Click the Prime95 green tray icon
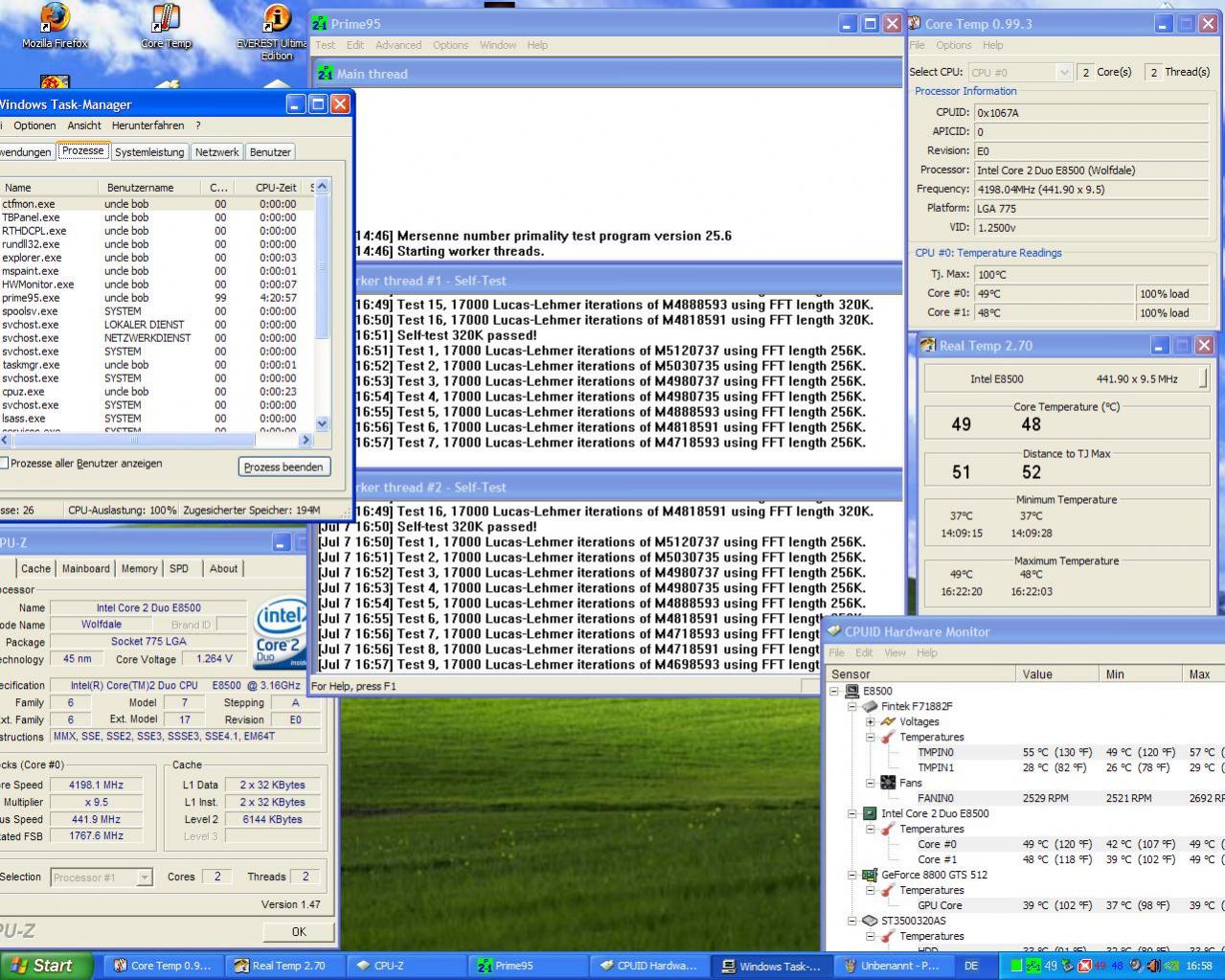The width and height of the screenshot is (1225, 980). click(1034, 966)
